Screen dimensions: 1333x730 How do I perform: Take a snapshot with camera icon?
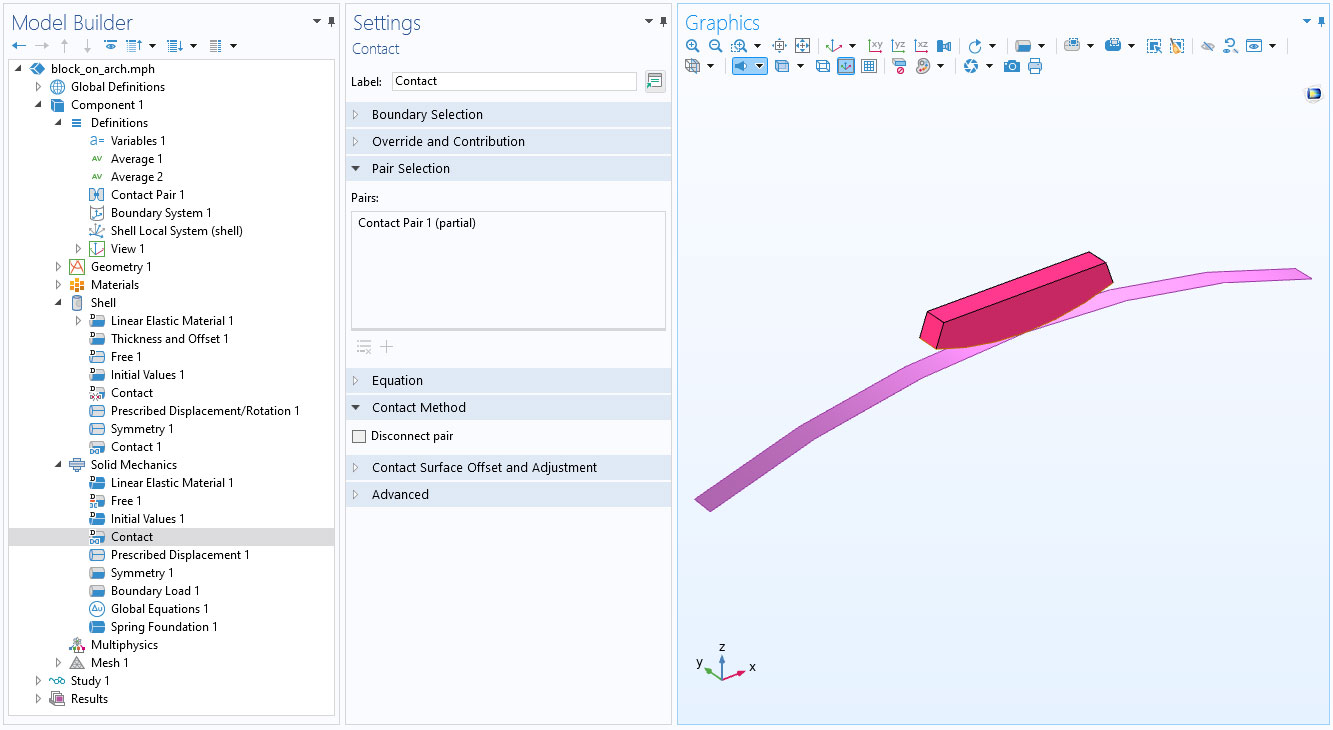coord(1012,66)
